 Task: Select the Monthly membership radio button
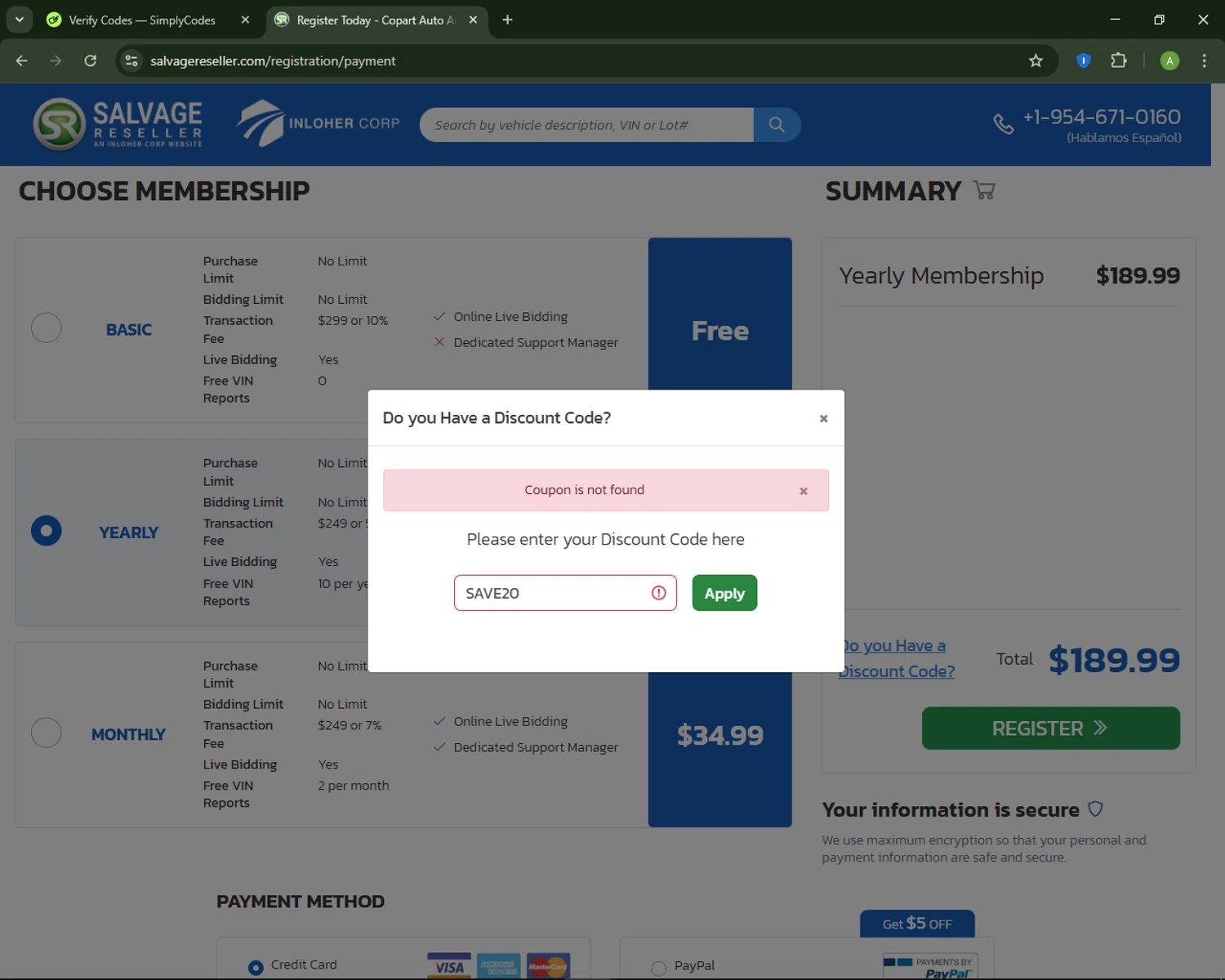47,733
